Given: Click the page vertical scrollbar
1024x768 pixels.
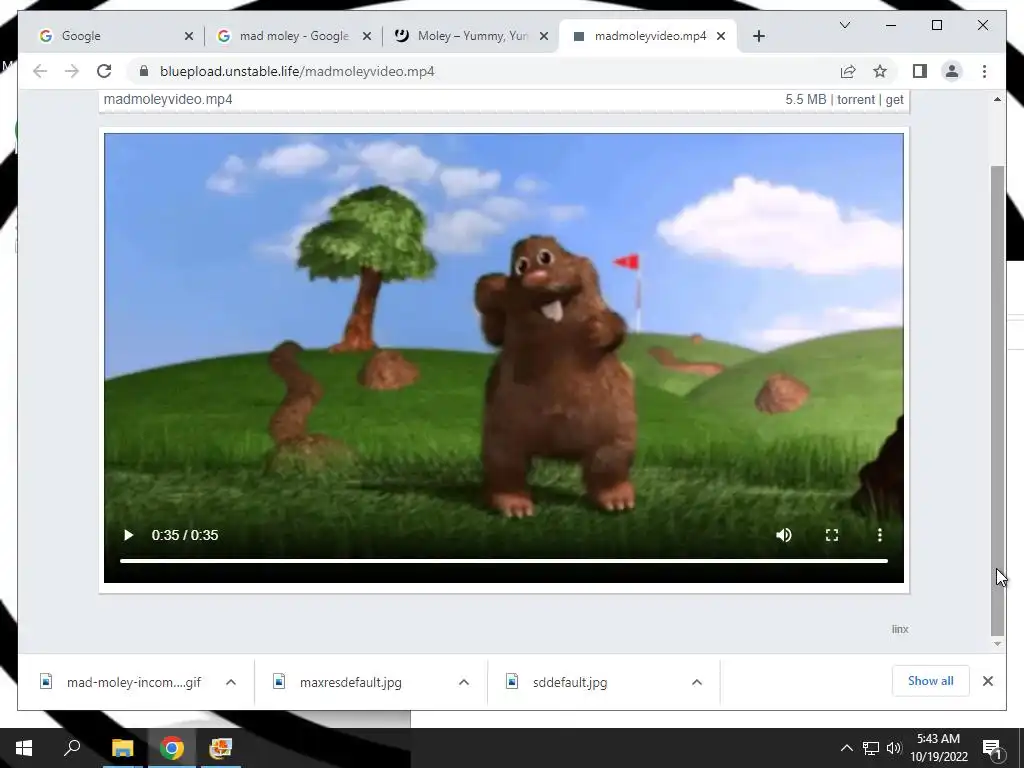Looking at the screenshot, I should 997,400.
